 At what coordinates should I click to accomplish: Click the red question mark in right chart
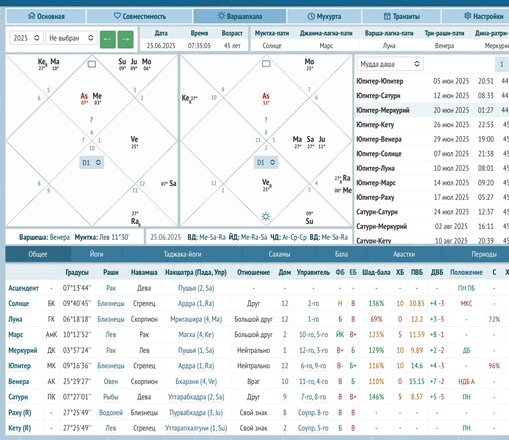266,120
